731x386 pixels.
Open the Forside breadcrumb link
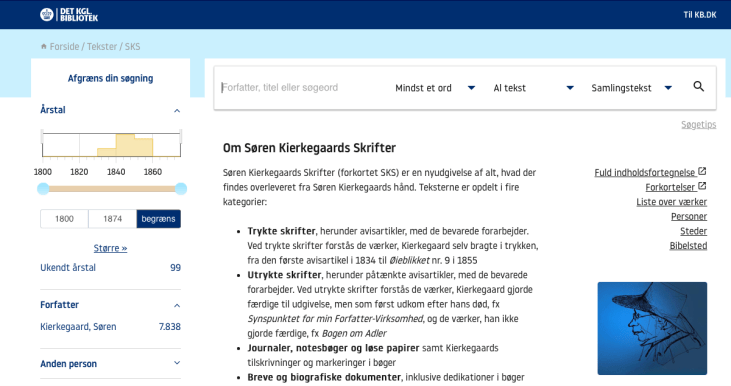[x=64, y=47]
